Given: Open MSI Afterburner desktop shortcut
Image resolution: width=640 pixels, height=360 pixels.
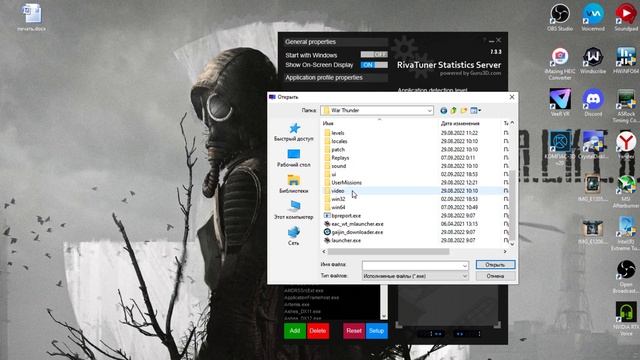Looking at the screenshot, I should point(626,191).
